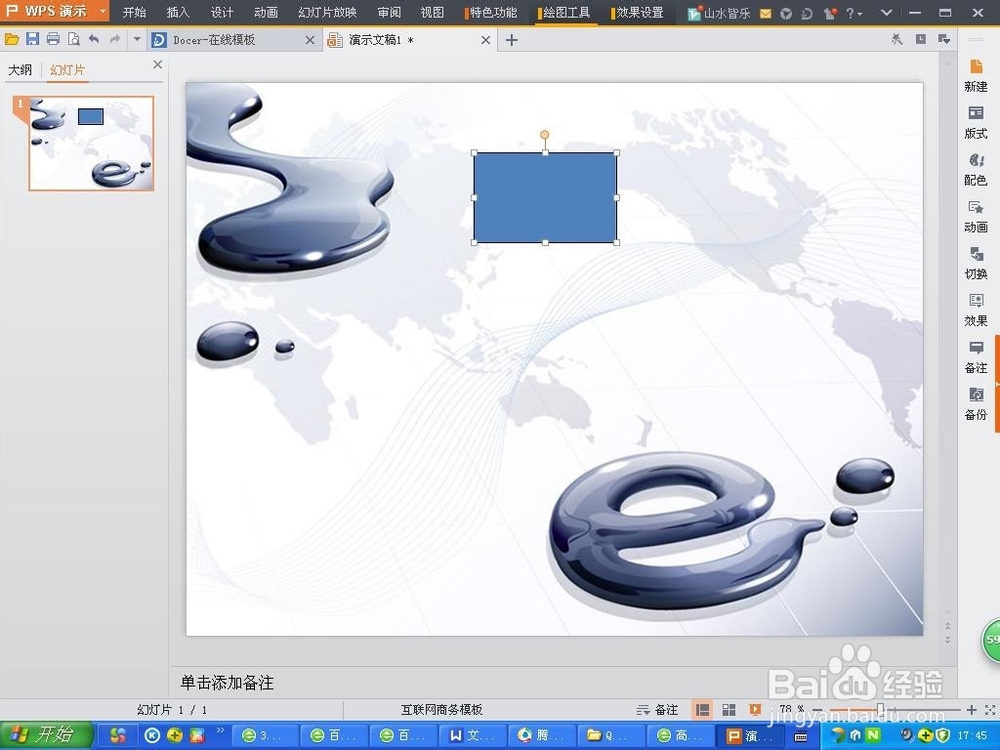Redo the action
Viewport: 1000px width, 750px height.
tap(115, 40)
